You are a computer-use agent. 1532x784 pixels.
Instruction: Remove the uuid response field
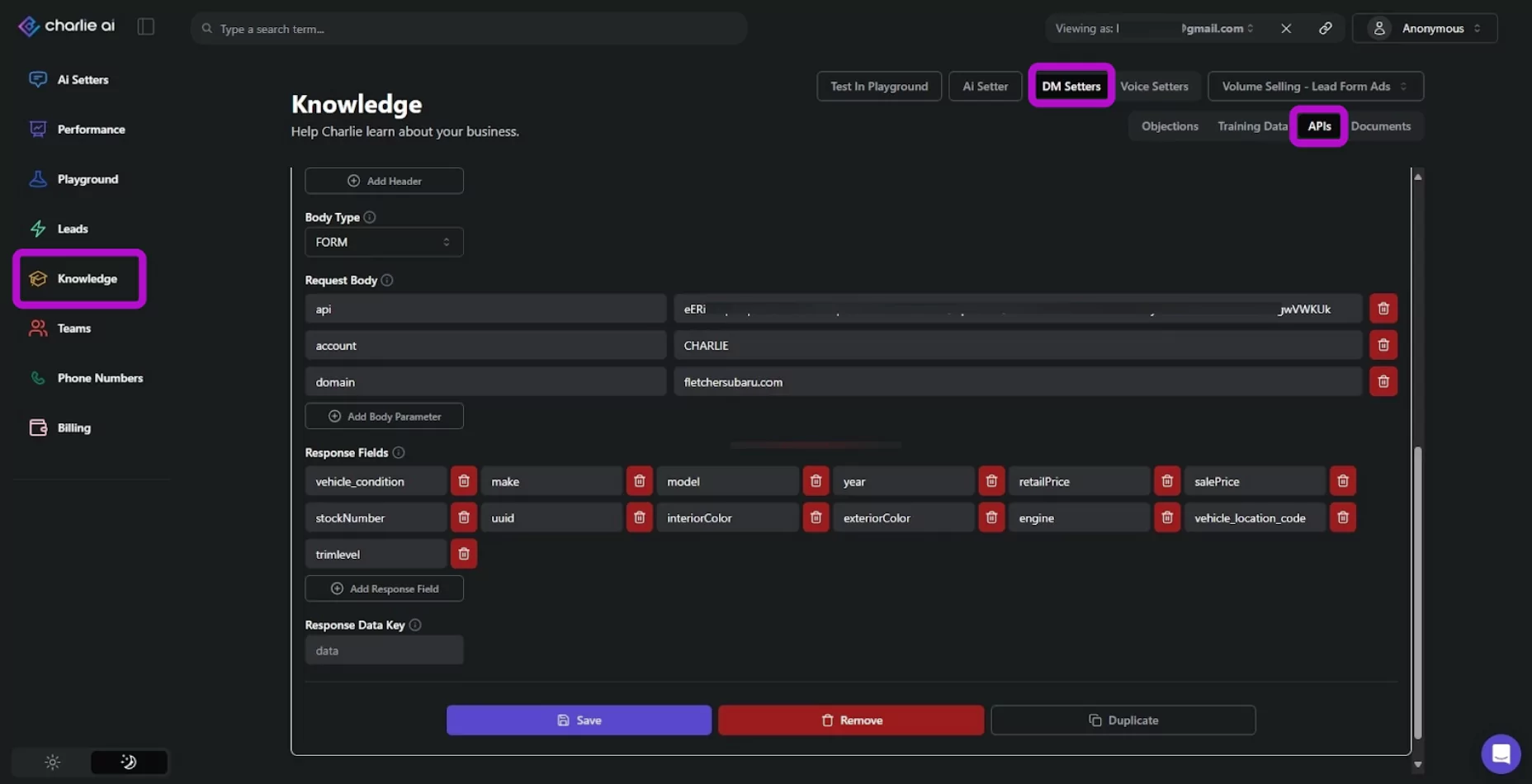(640, 517)
